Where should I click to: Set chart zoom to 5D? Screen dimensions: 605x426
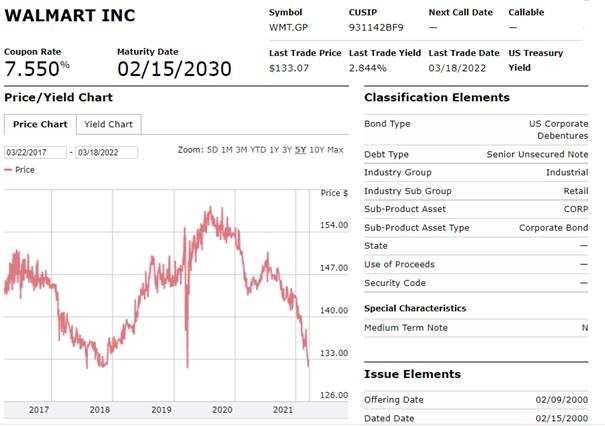click(x=212, y=150)
